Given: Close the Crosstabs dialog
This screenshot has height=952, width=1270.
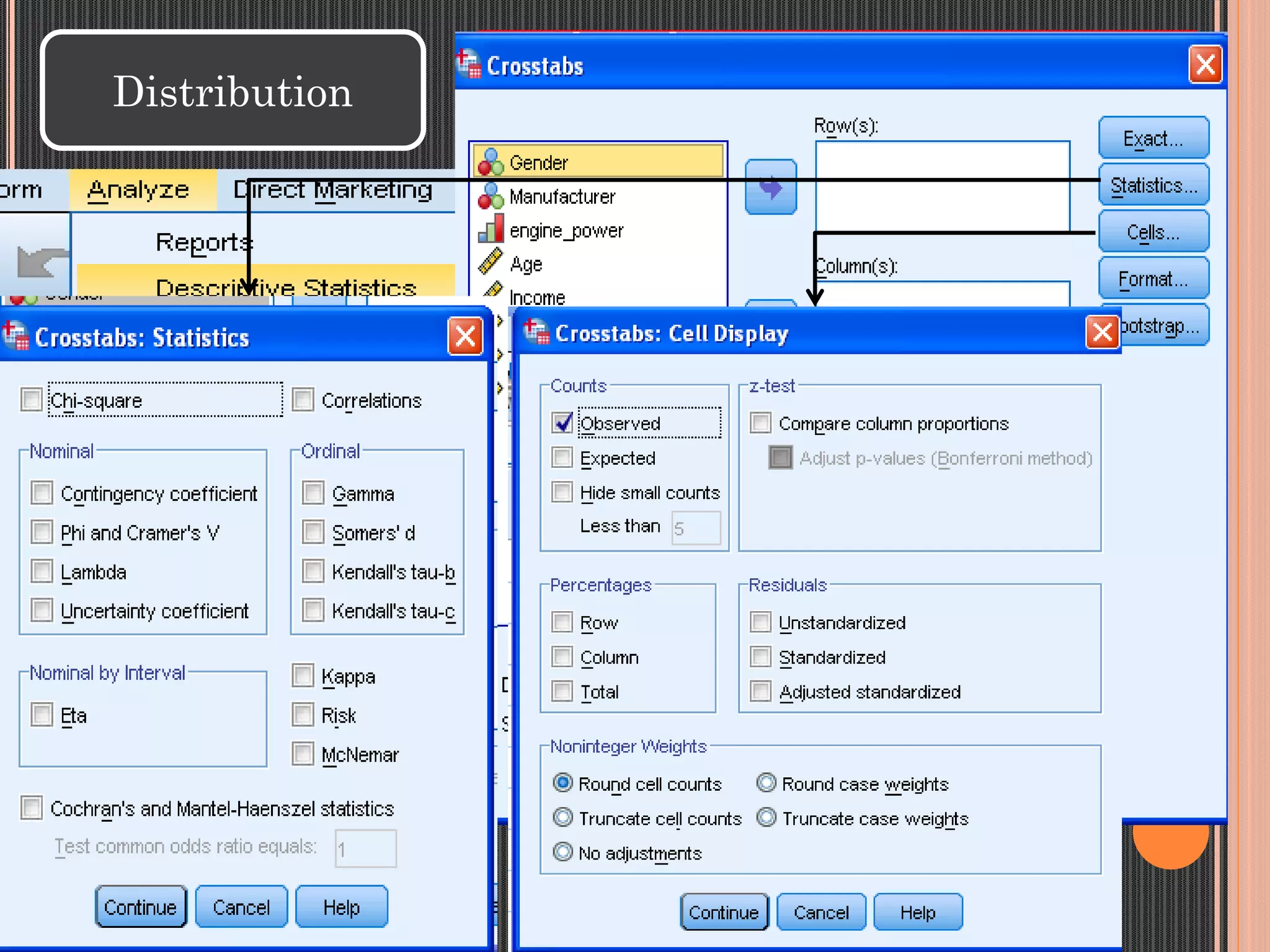Looking at the screenshot, I should coord(1205,64).
